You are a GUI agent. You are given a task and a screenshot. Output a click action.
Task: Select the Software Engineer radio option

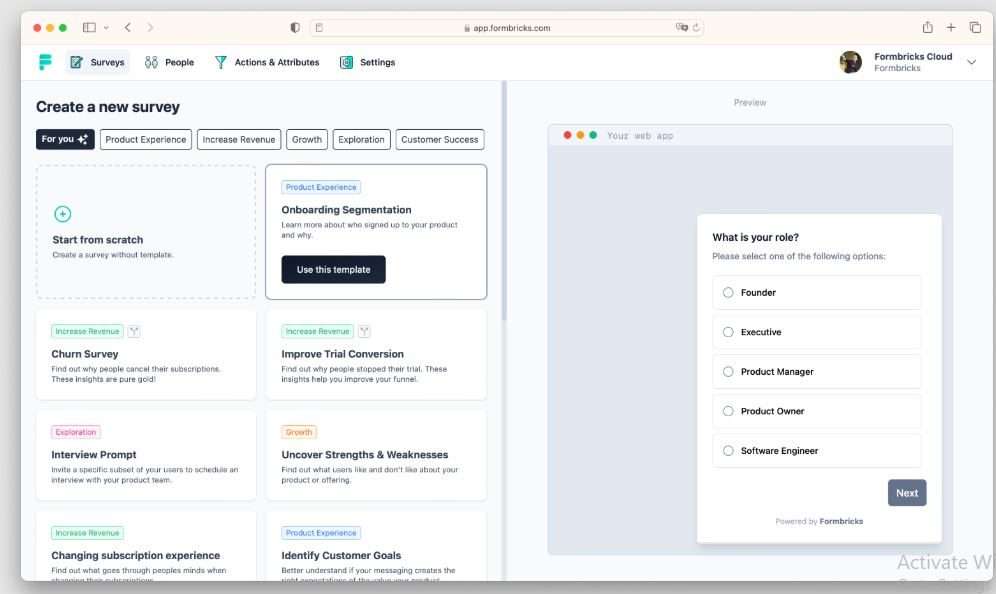728,450
